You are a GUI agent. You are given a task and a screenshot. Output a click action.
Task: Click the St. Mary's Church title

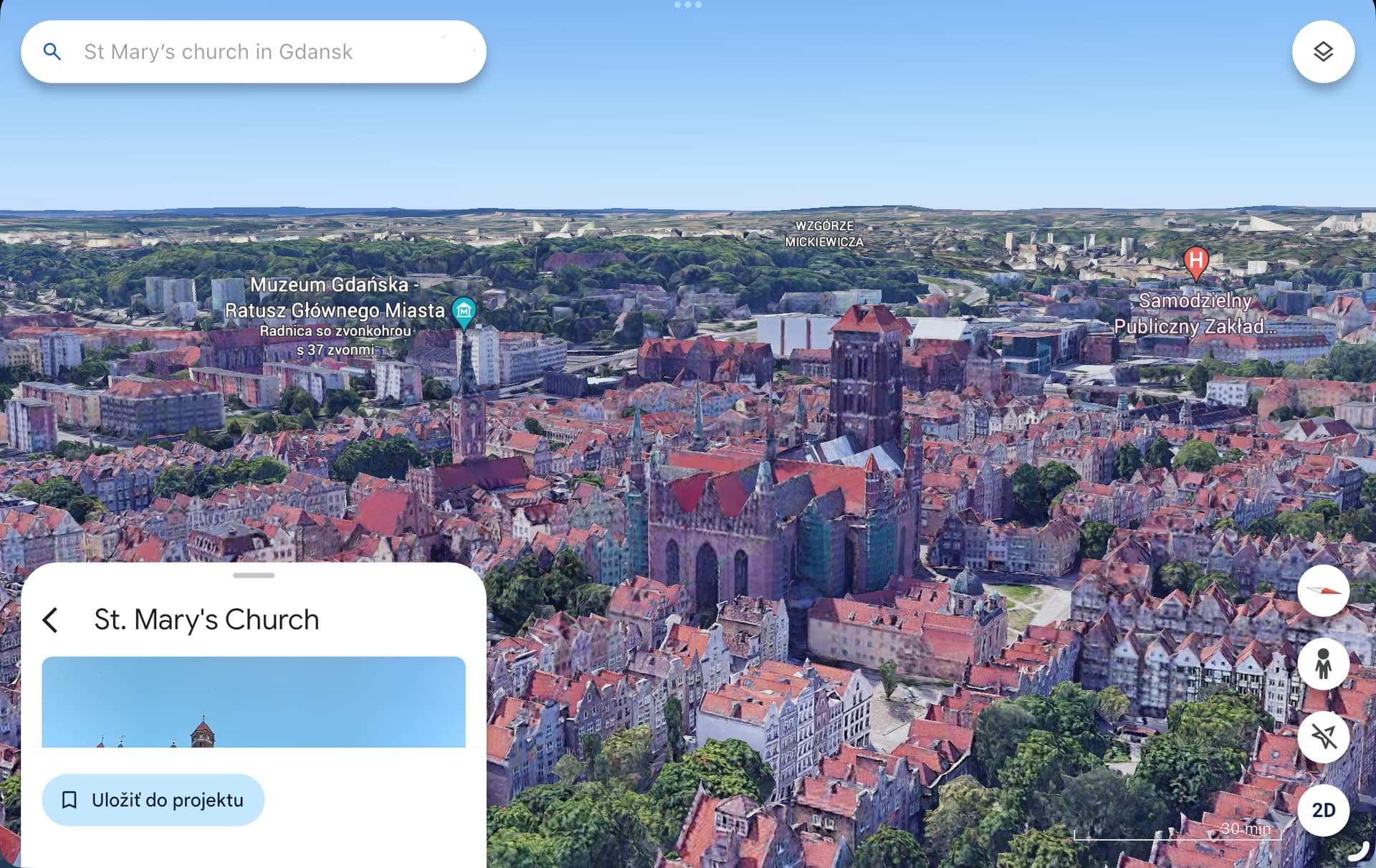coord(206,620)
